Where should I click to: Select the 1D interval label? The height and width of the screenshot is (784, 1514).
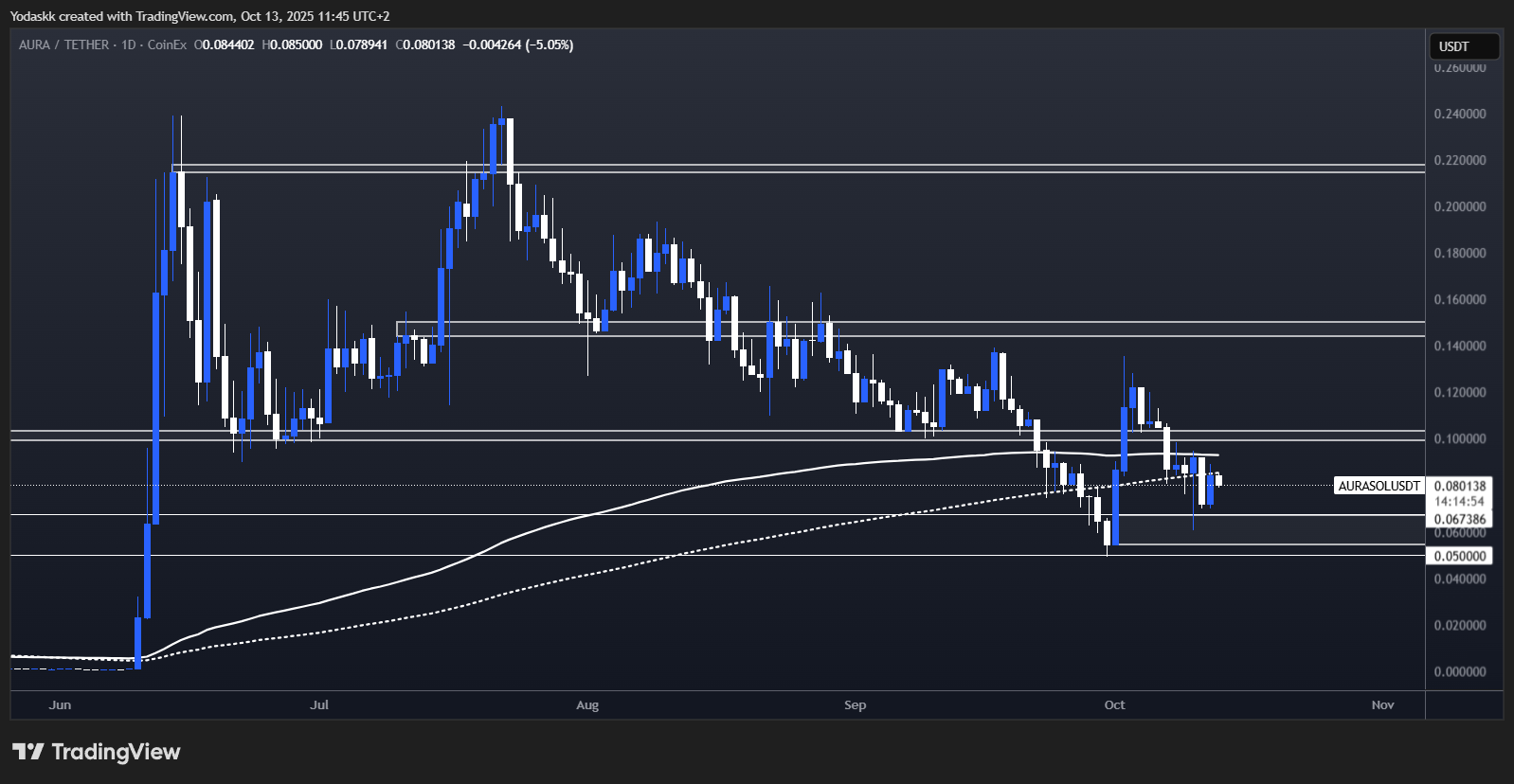[129, 45]
